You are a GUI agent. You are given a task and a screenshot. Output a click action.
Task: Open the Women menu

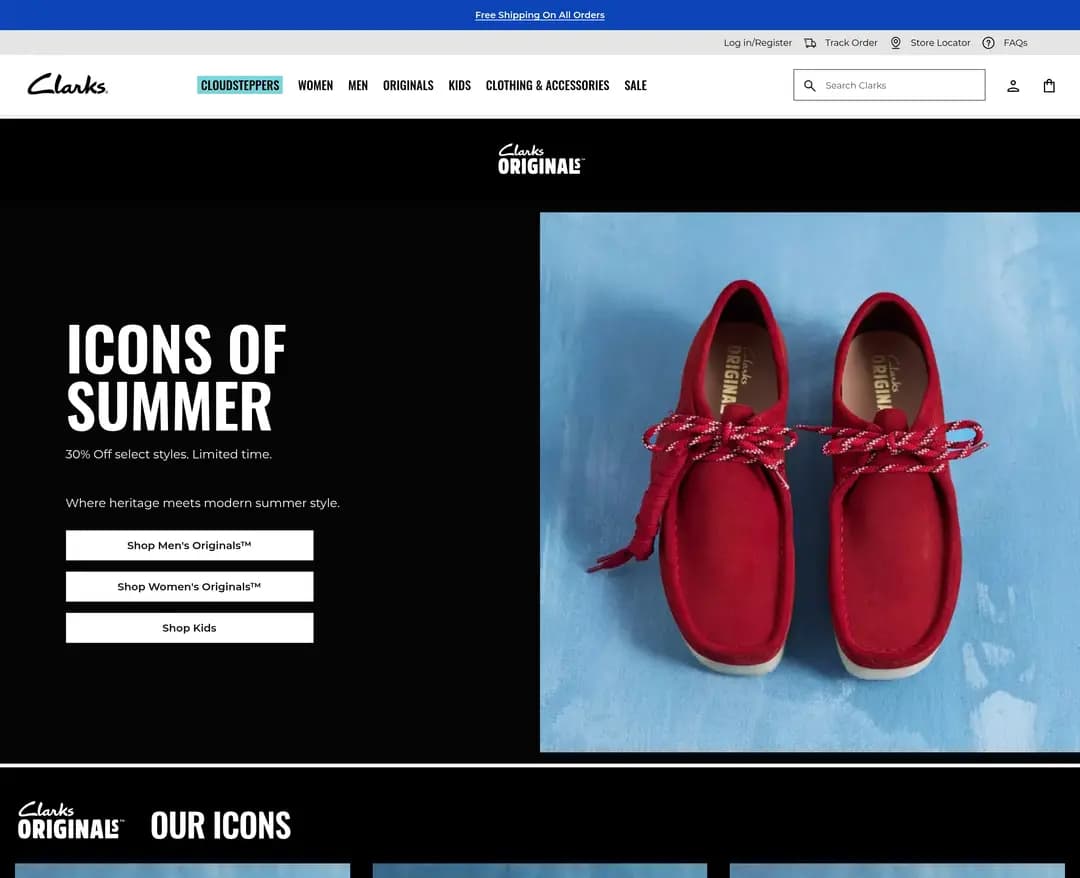[x=315, y=85]
